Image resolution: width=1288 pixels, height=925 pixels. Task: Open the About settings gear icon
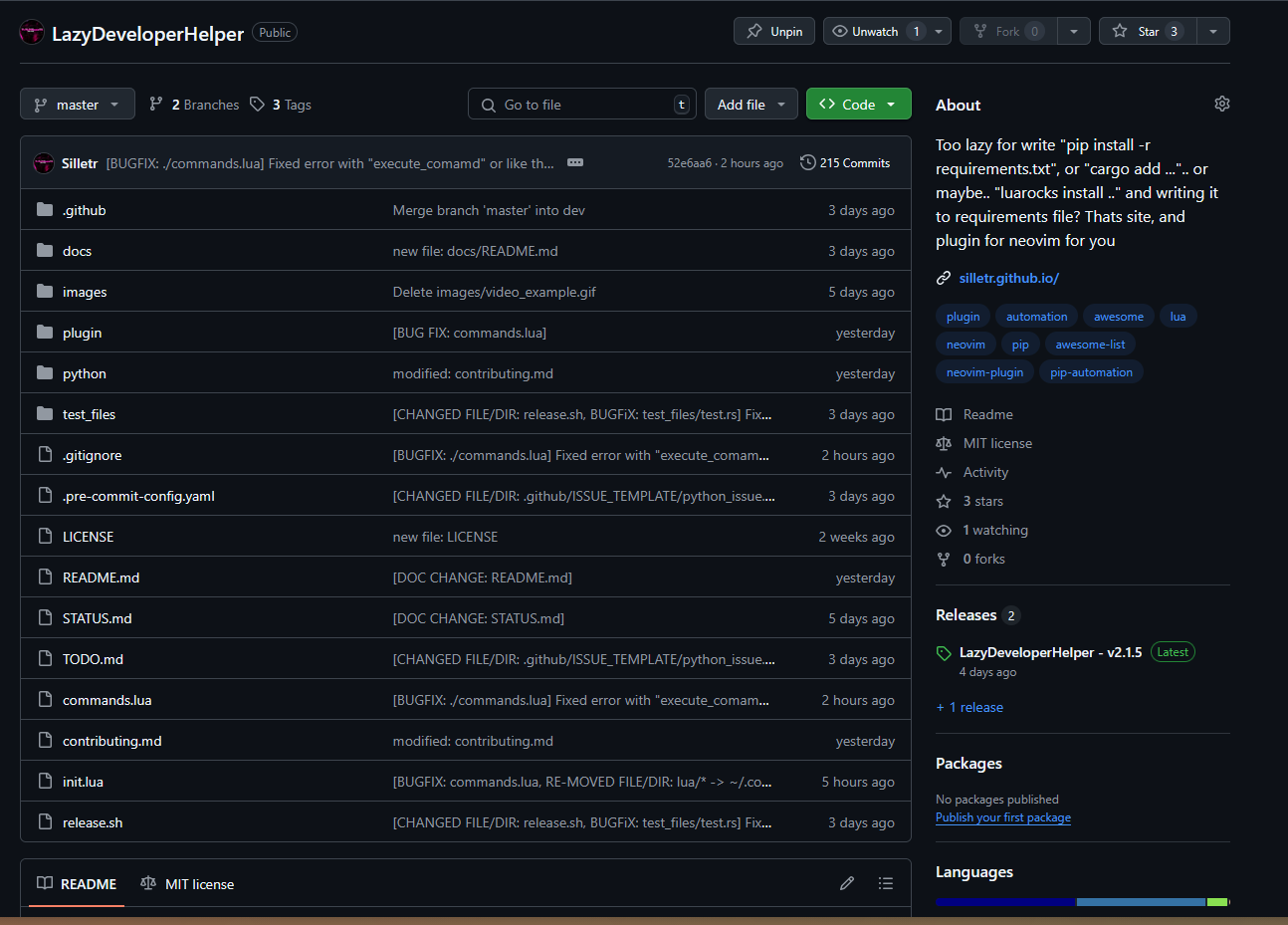(x=1222, y=104)
